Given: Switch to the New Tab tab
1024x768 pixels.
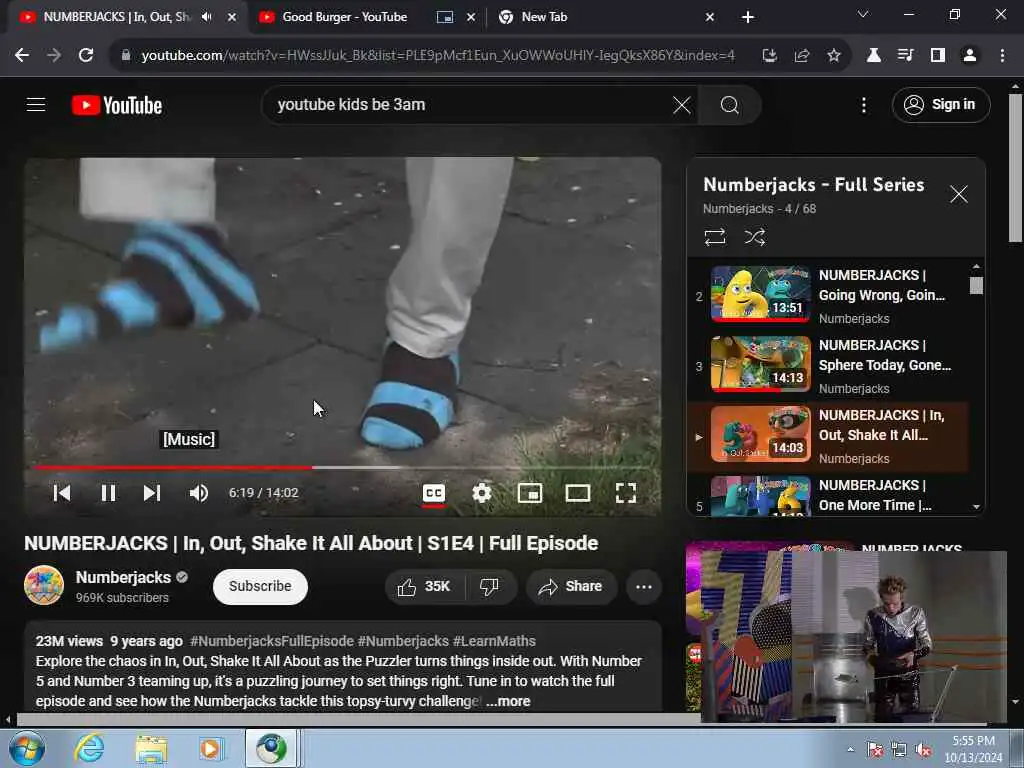Looking at the screenshot, I should tap(545, 17).
